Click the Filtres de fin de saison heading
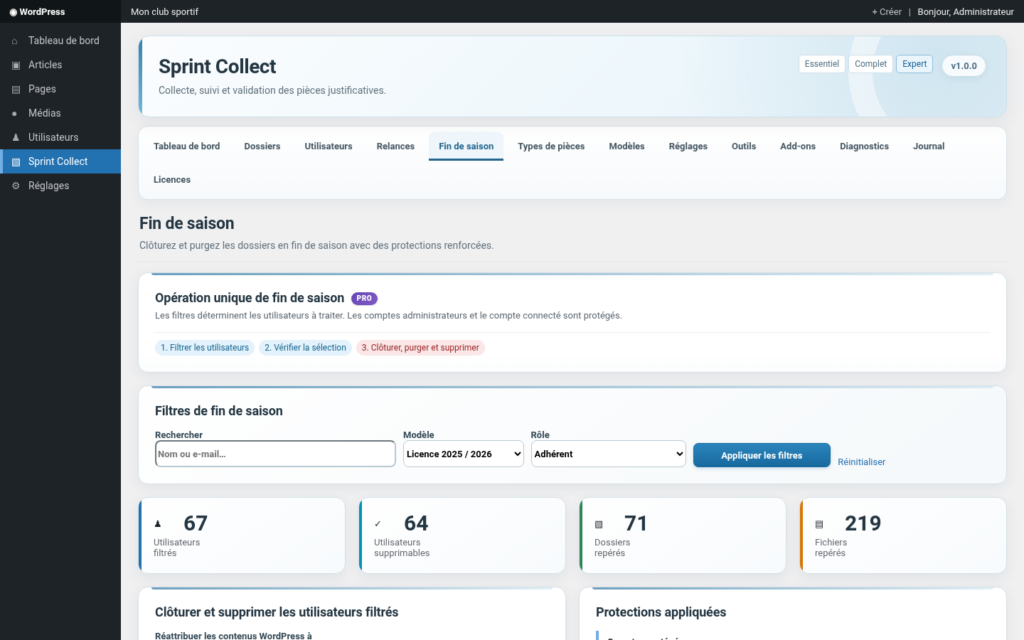The image size is (1024, 640). (x=219, y=411)
